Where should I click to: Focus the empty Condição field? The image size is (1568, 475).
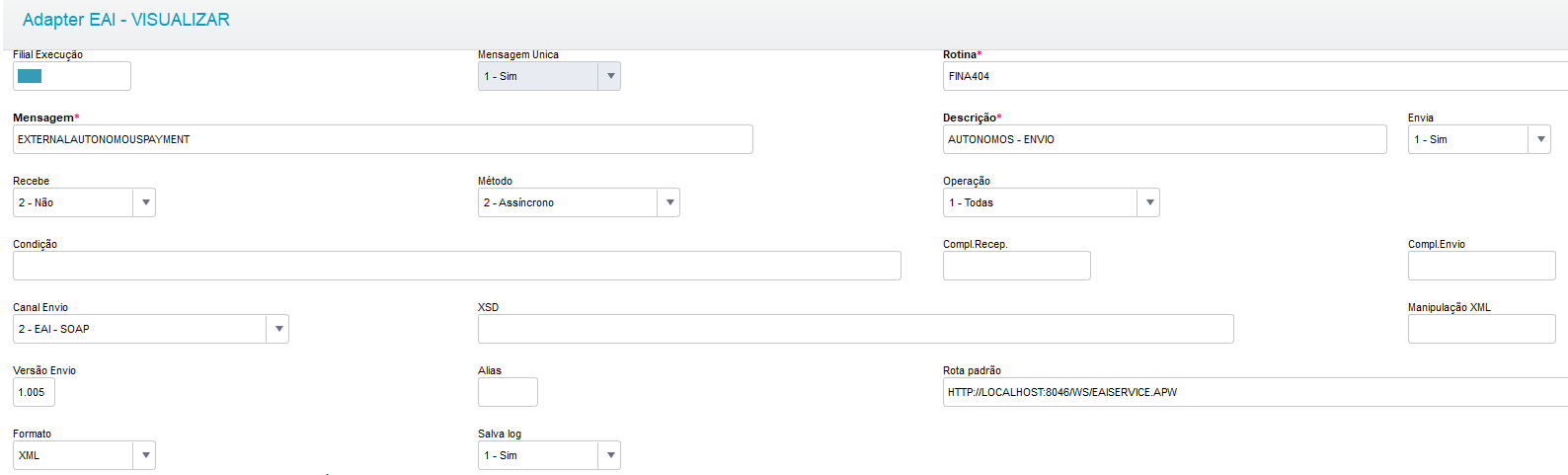(x=456, y=266)
